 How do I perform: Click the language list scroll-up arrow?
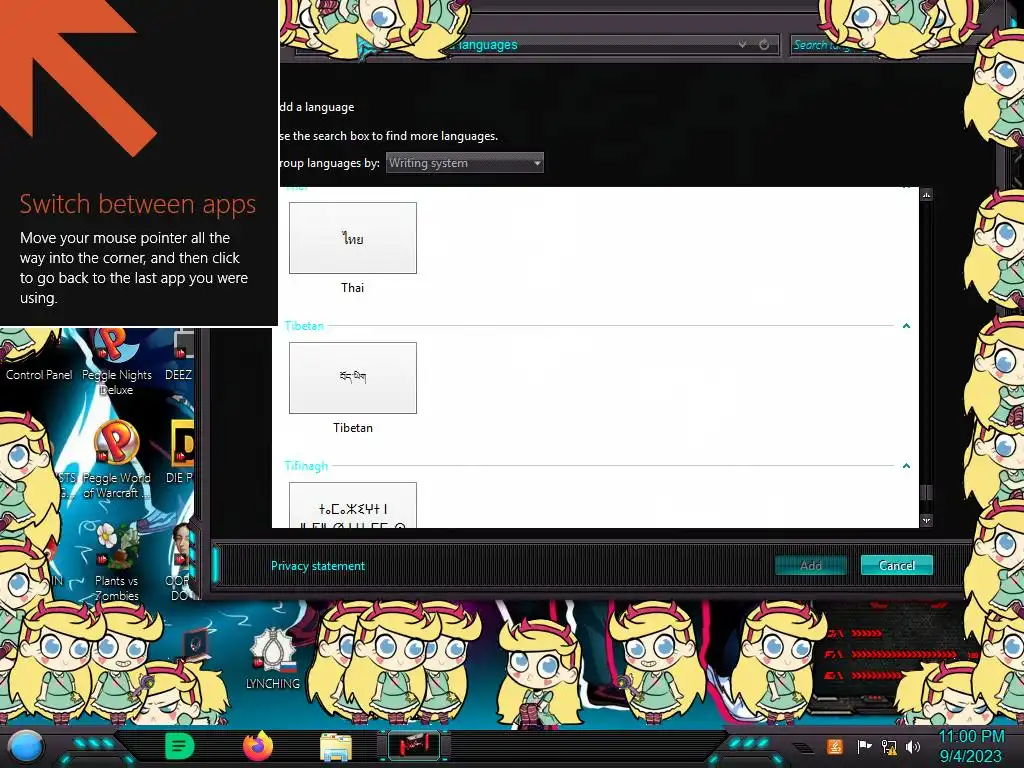[926, 195]
